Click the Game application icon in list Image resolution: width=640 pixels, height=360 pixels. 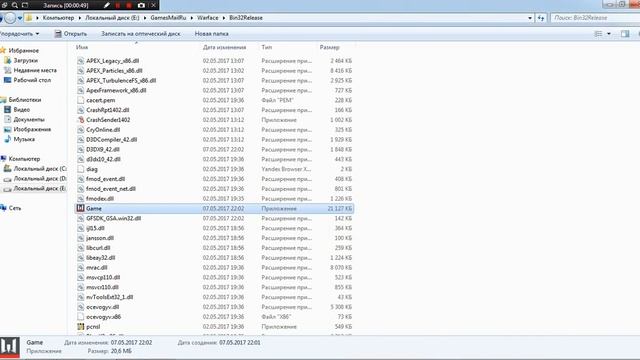pos(80,208)
